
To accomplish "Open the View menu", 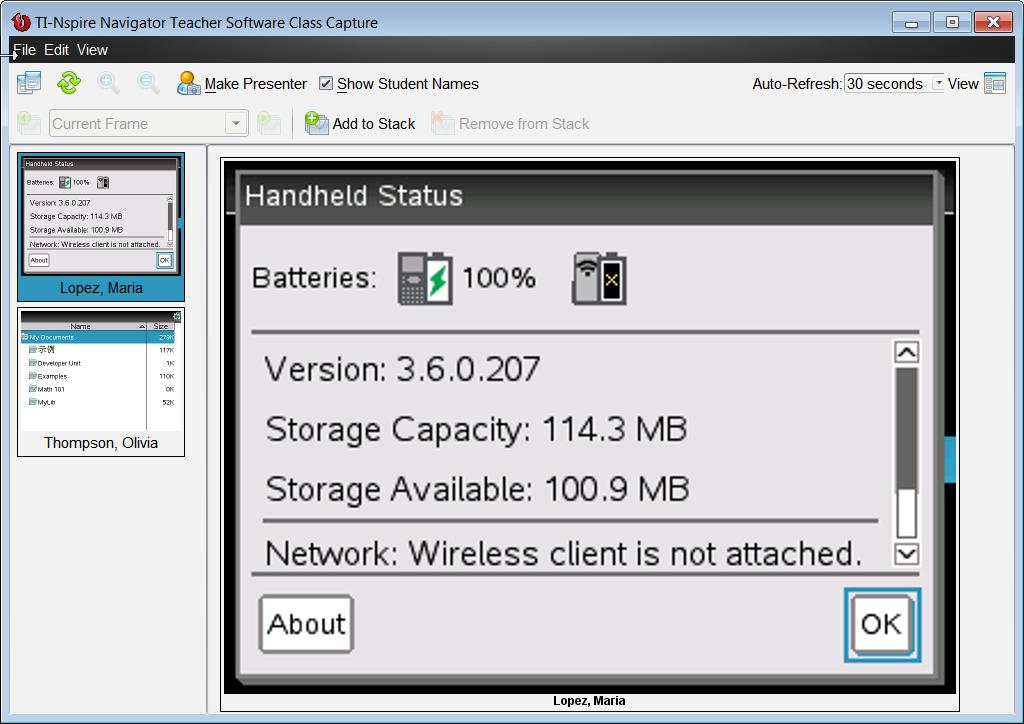I will tap(92, 50).
